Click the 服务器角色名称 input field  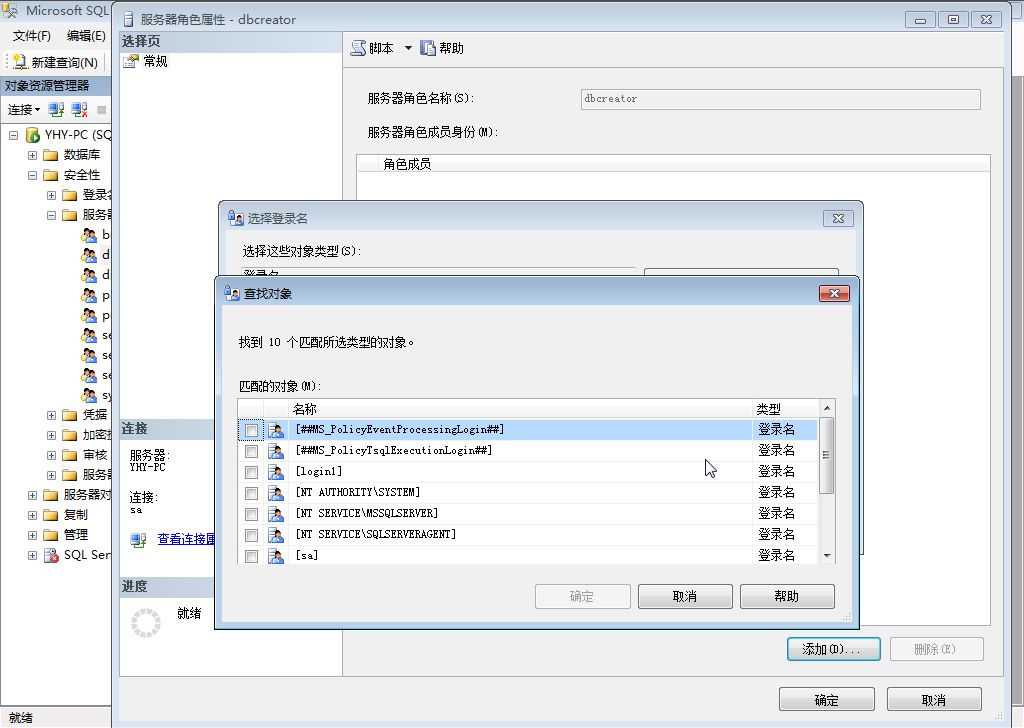point(780,99)
